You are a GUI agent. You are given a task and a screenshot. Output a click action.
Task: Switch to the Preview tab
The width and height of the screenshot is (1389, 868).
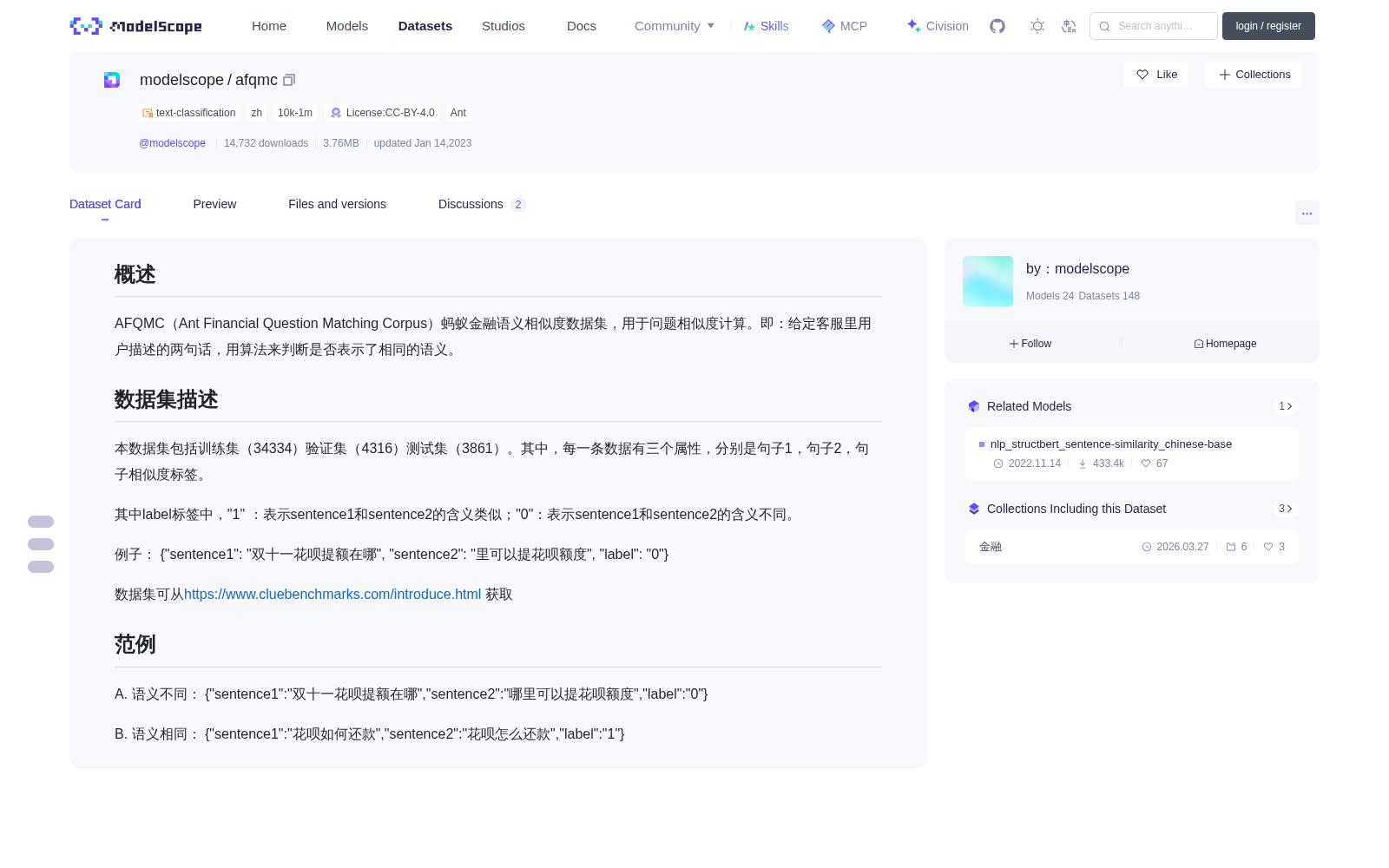pyautogui.click(x=214, y=204)
